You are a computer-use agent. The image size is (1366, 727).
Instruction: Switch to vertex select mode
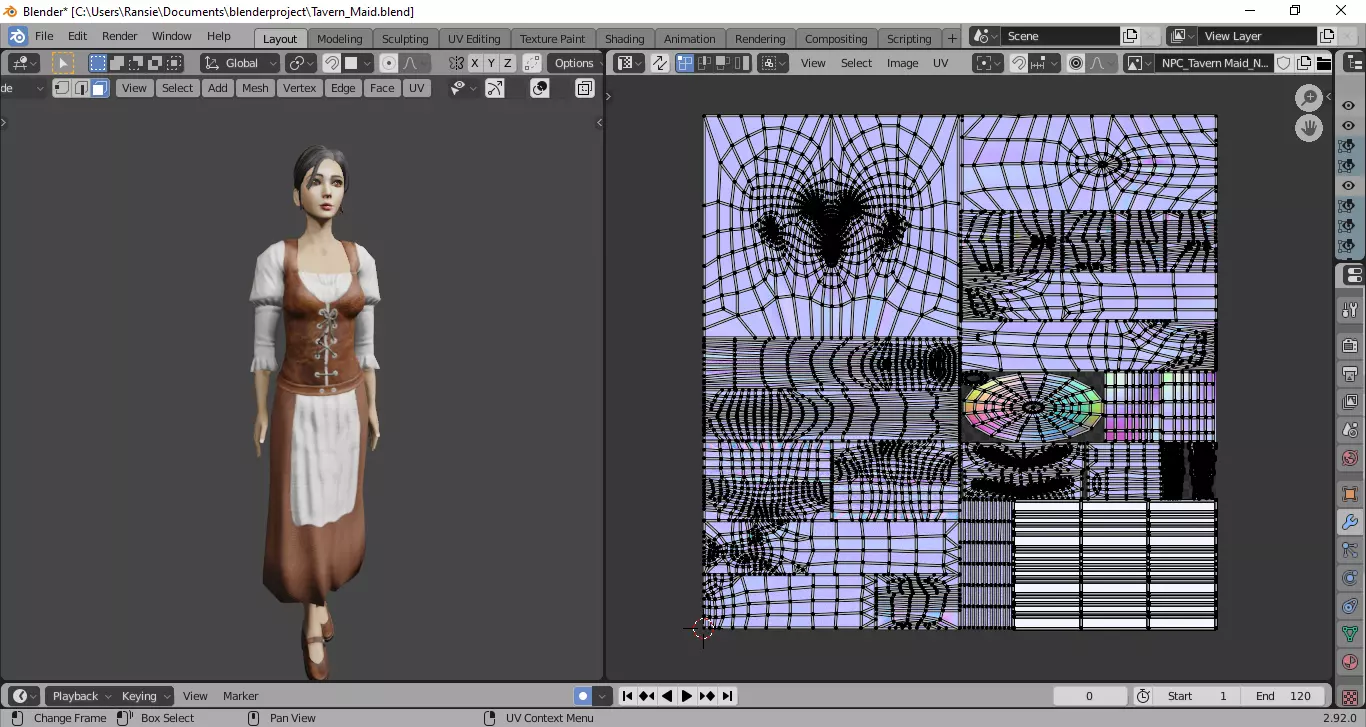click(x=62, y=88)
